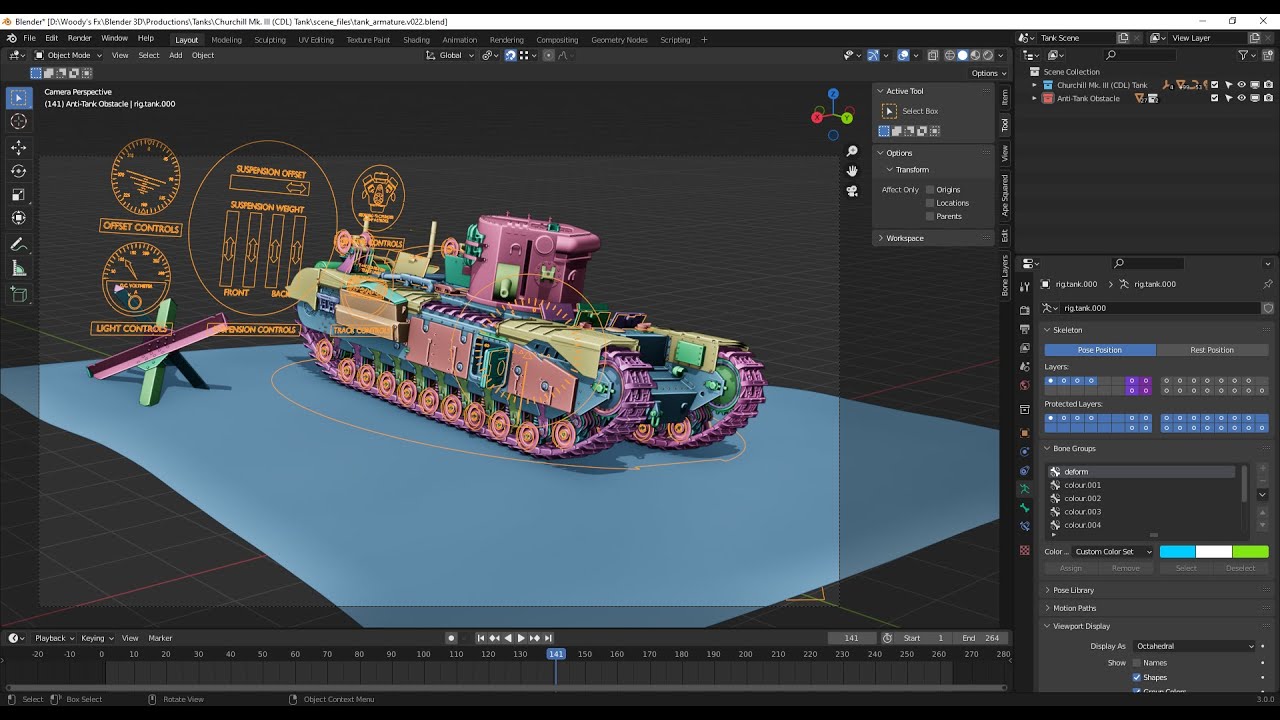Open the viewport Options dropdown
Screen dimensions: 1280x720
(988, 73)
